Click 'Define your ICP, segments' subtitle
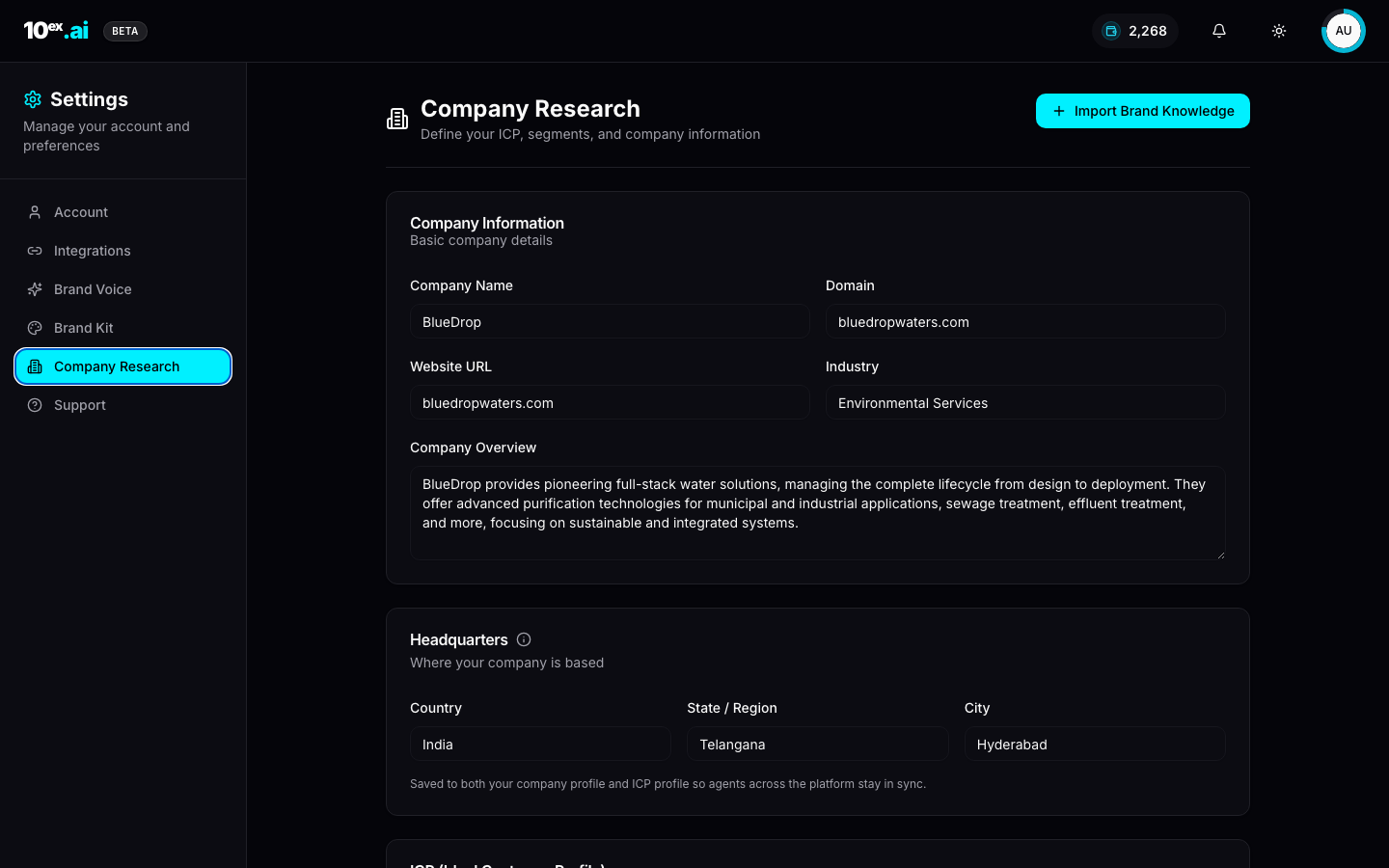1389x868 pixels. pos(590,134)
